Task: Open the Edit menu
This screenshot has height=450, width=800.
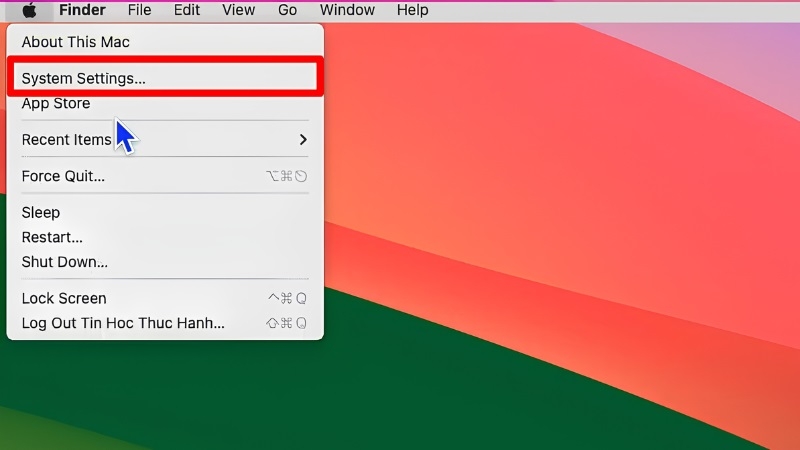Action: tap(187, 10)
